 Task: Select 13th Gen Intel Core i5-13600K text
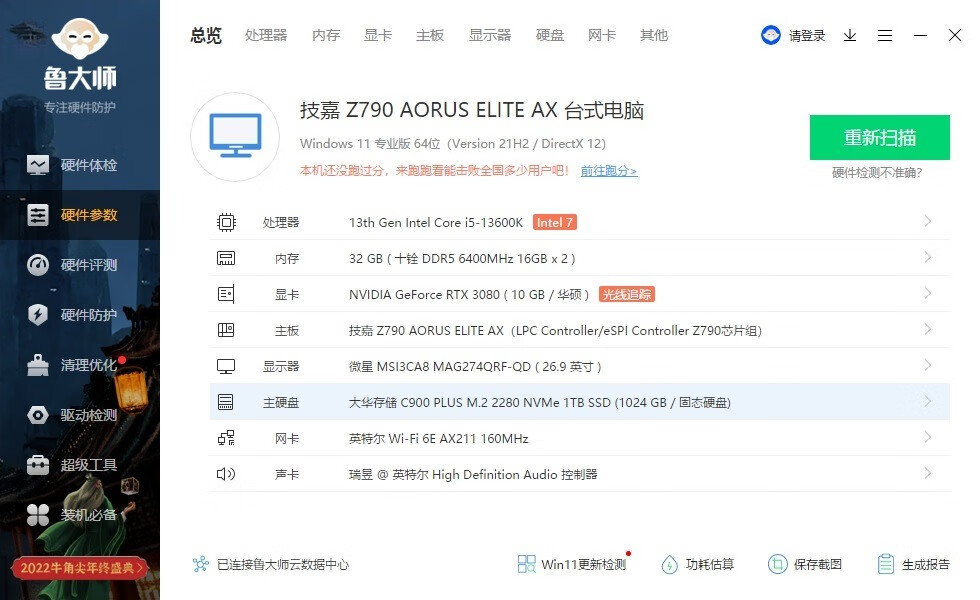pos(436,222)
